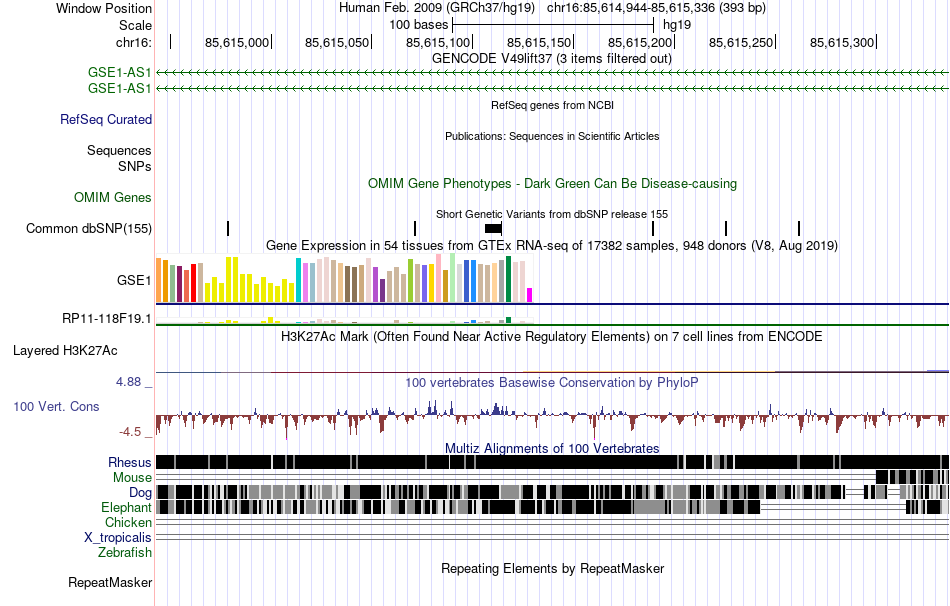
Task: Open the 100 Vert. Cons label
Action: [56, 407]
